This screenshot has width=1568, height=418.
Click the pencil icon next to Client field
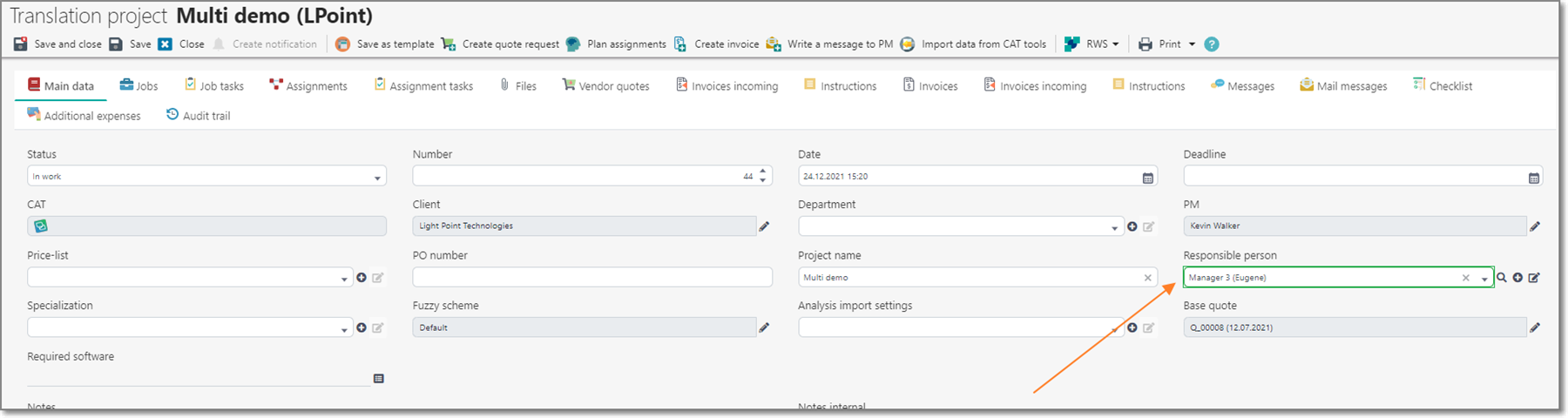(x=764, y=226)
